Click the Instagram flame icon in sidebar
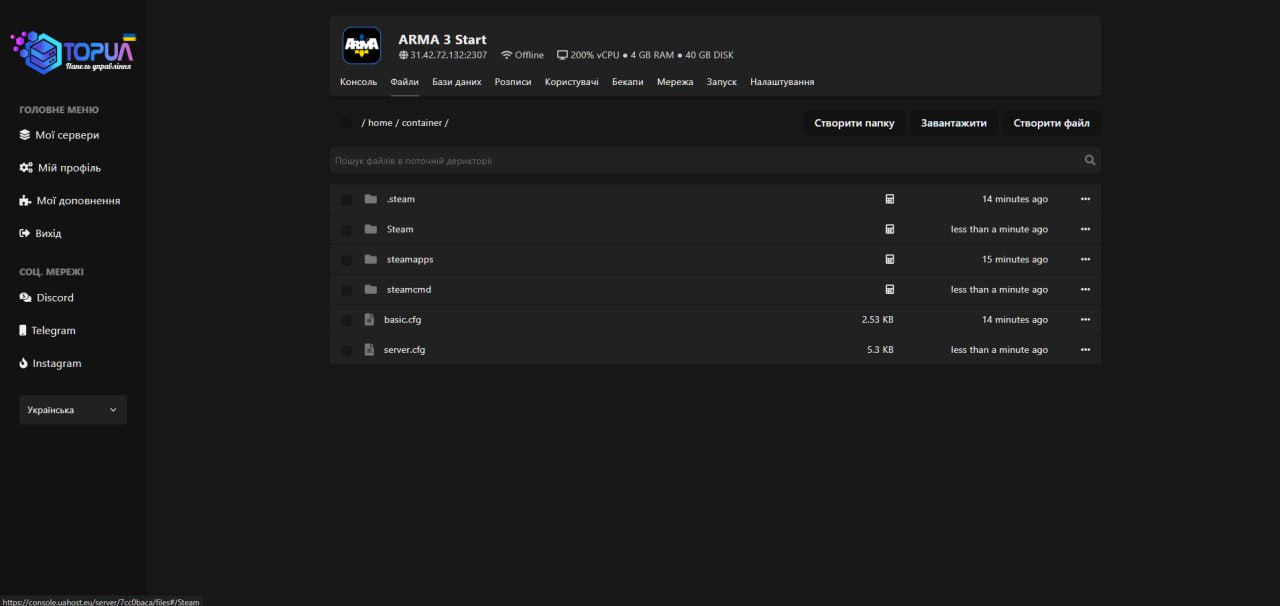Image resolution: width=1280 pixels, height=606 pixels. [24, 364]
